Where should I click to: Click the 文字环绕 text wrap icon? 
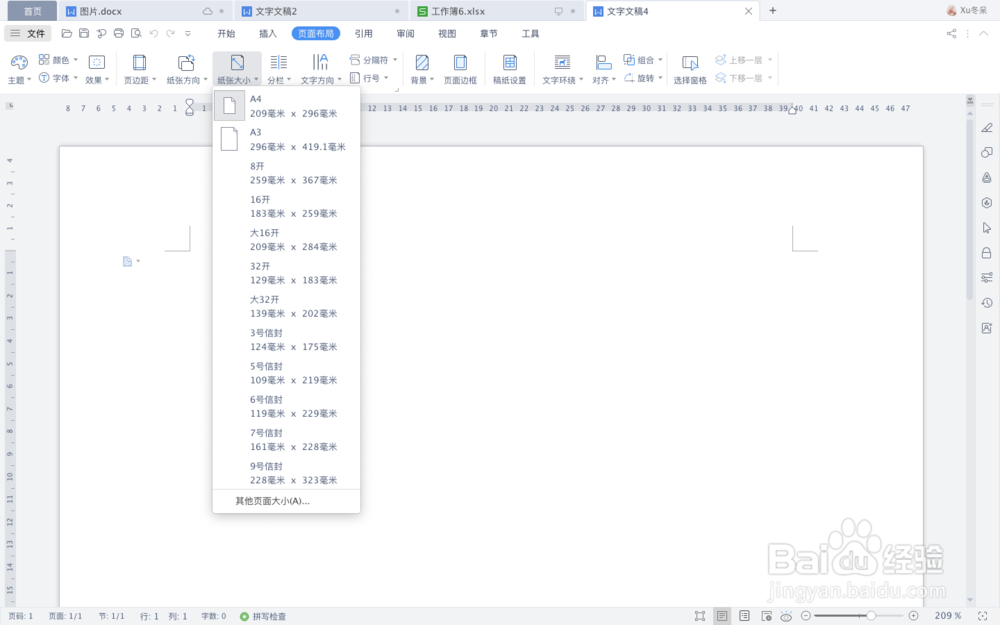562,62
